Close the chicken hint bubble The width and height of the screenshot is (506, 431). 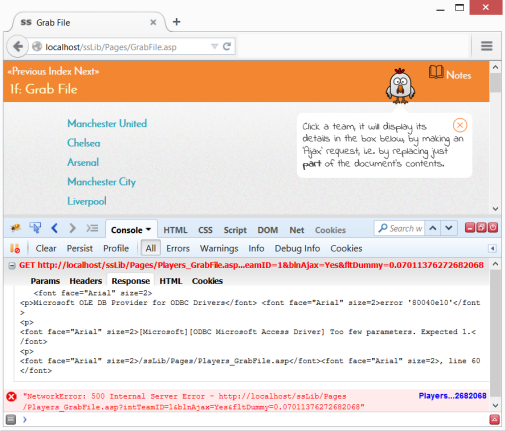click(x=460, y=125)
